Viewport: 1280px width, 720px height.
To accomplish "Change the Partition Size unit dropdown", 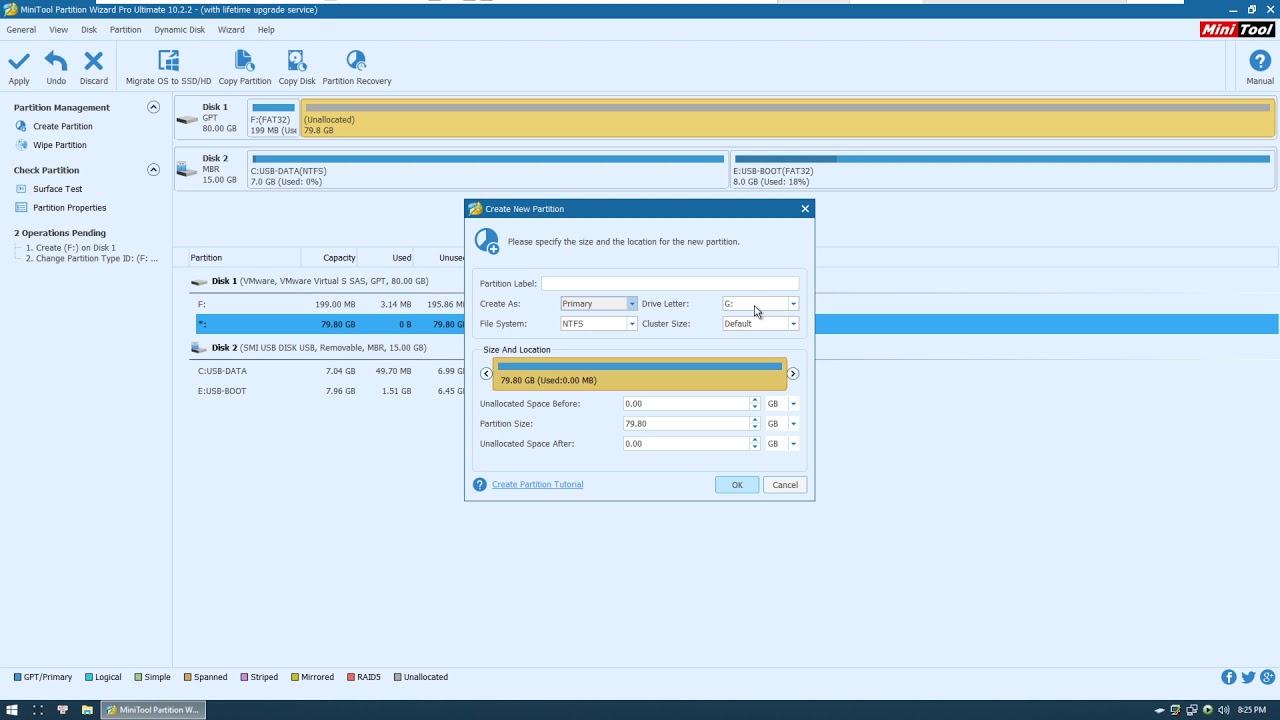I will tap(782, 424).
